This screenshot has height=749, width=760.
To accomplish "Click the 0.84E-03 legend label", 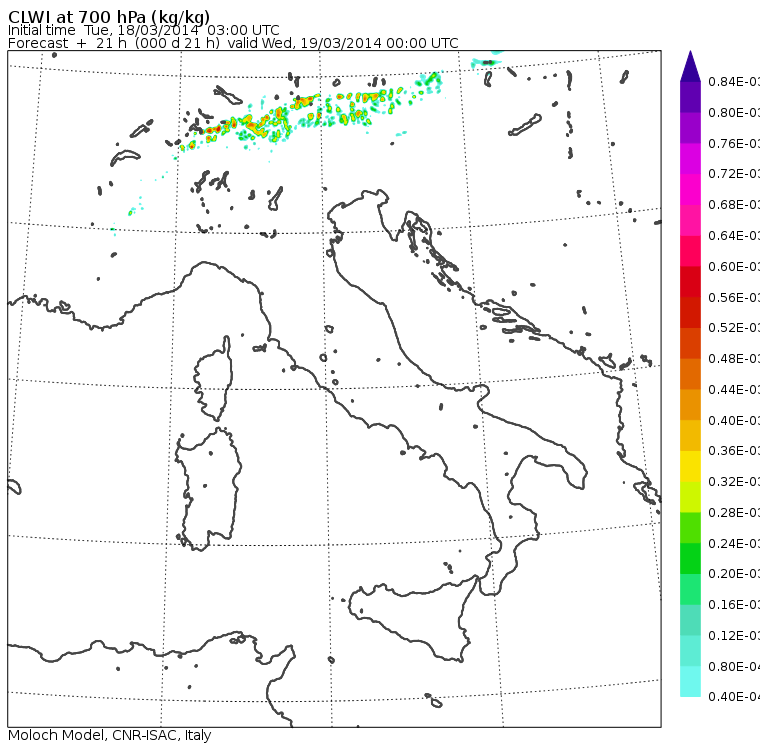I will (x=734, y=82).
